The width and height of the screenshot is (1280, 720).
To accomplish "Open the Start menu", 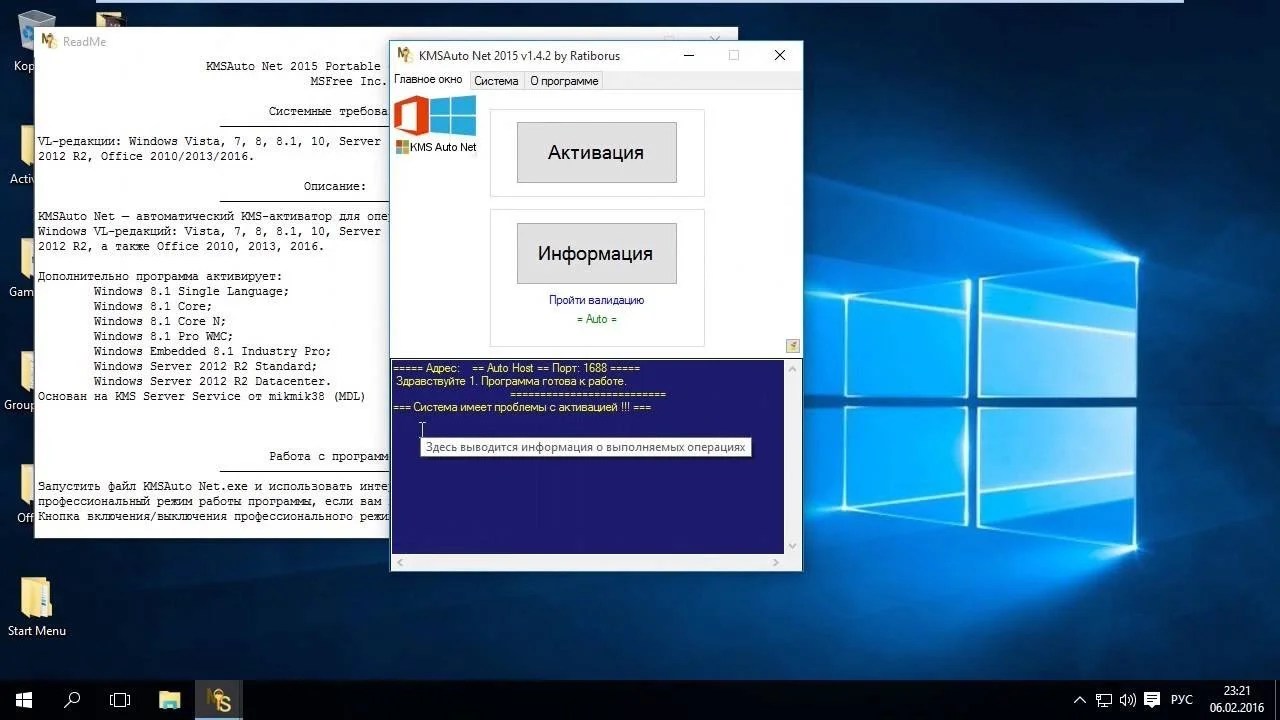I will tap(21, 699).
